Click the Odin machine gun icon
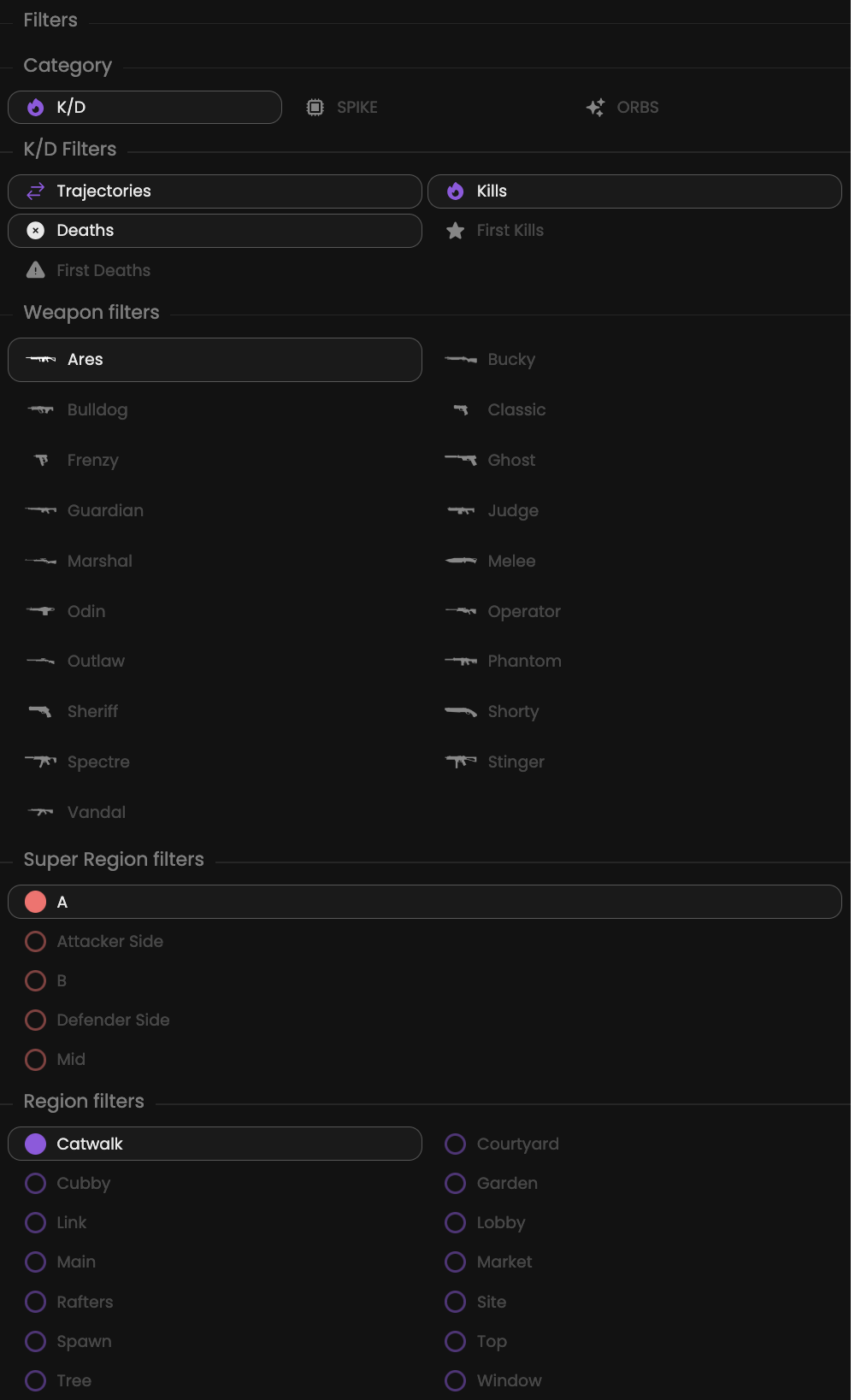 click(x=40, y=611)
